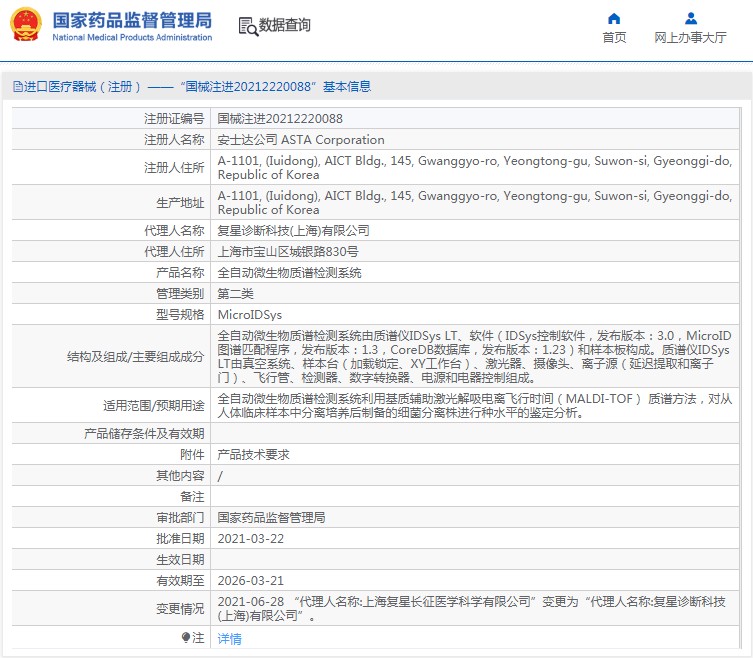Click National Medical Products Administration text
Image resolution: width=753 pixels, height=658 pixels.
pyautogui.click(x=132, y=37)
